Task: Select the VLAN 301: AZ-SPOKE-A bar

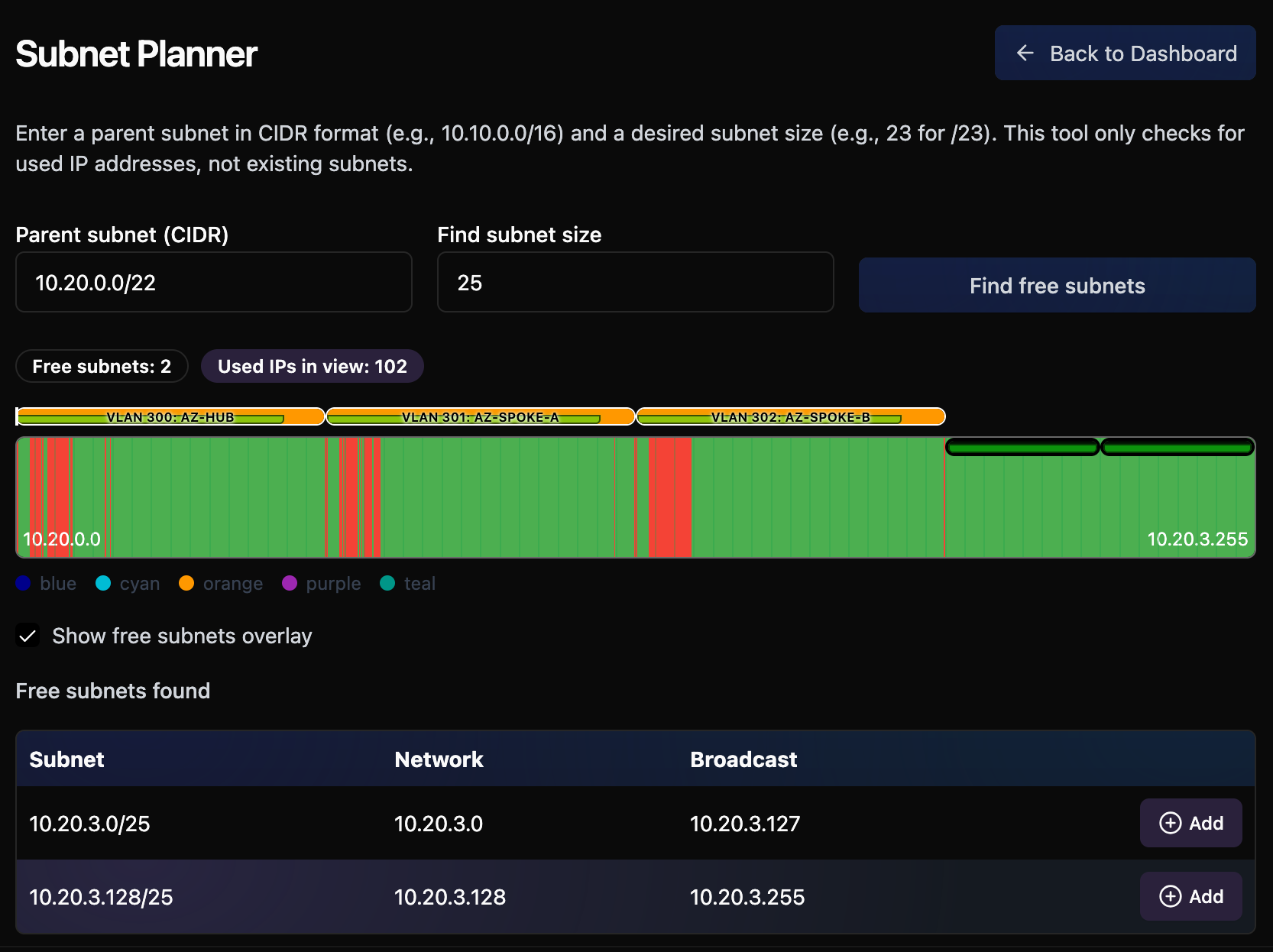Action: tap(481, 416)
